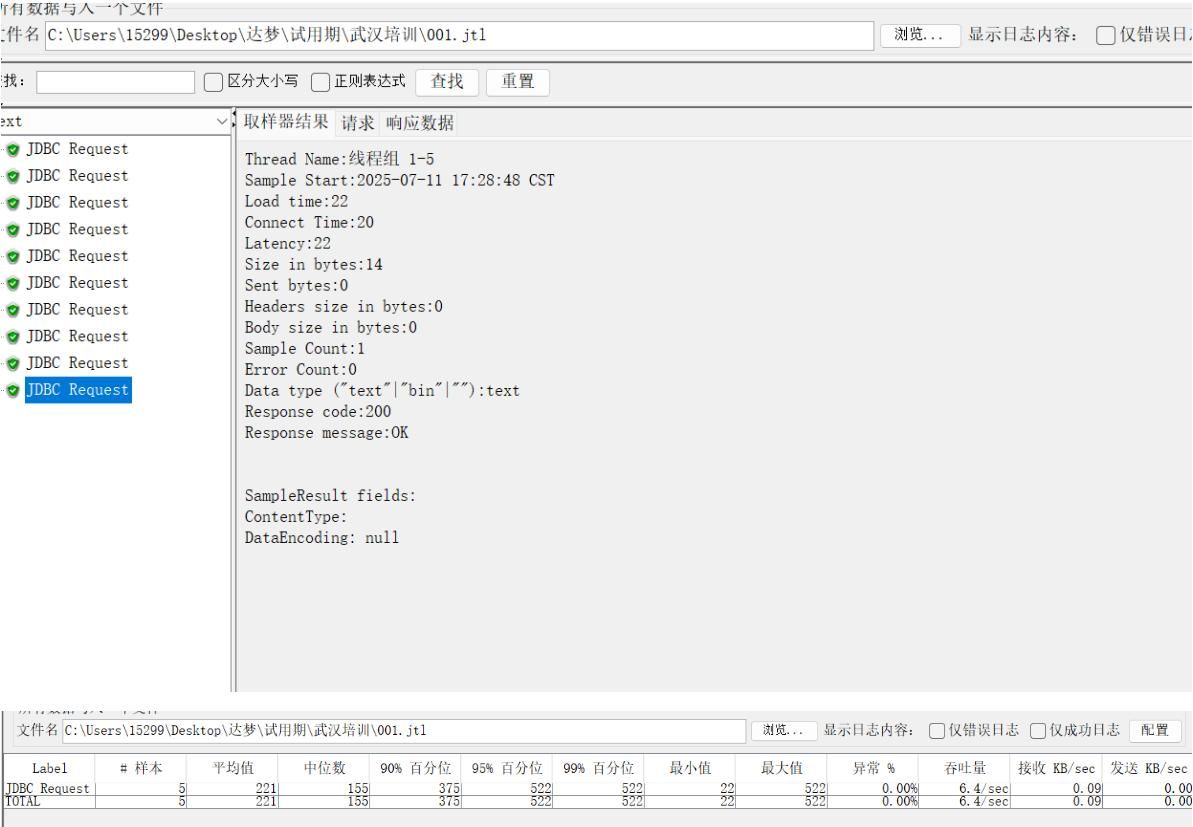Image resolution: width=1193 pixels, height=827 pixels.
Task: Toggle the 正则表达式 checkbox
Action: tap(320, 81)
